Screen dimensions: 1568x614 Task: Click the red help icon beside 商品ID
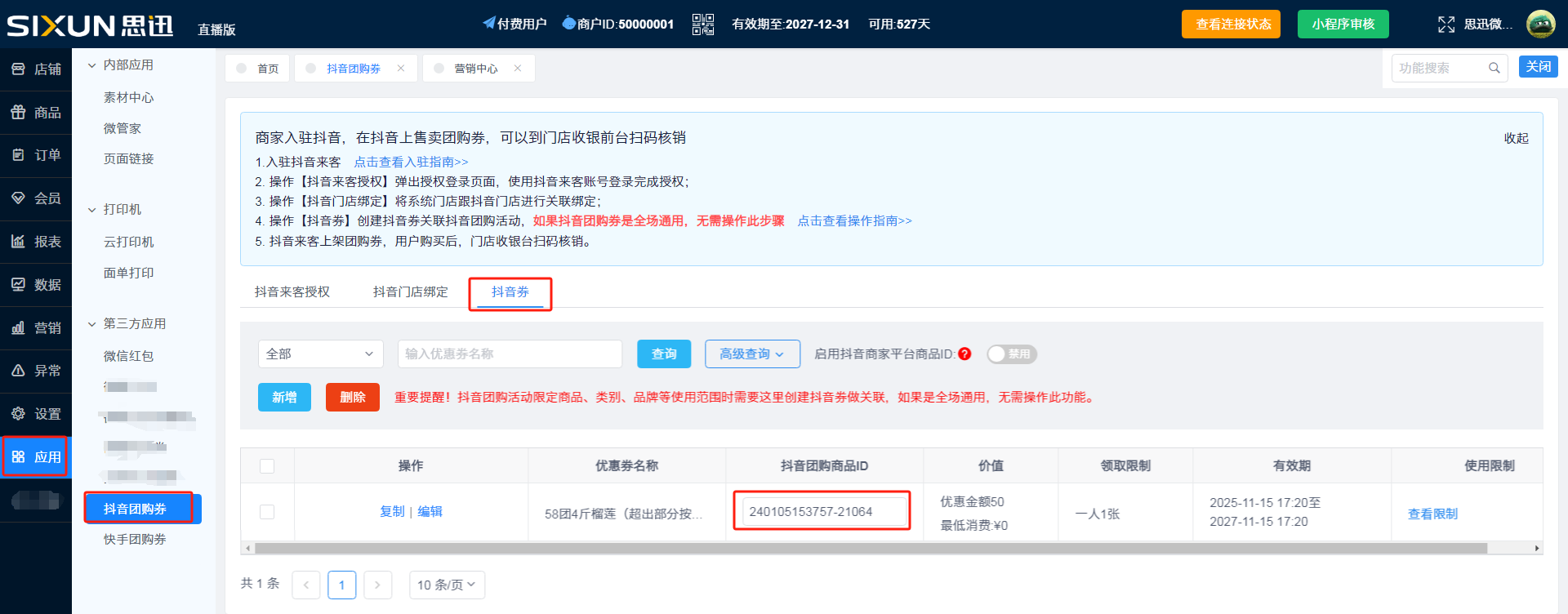[964, 354]
